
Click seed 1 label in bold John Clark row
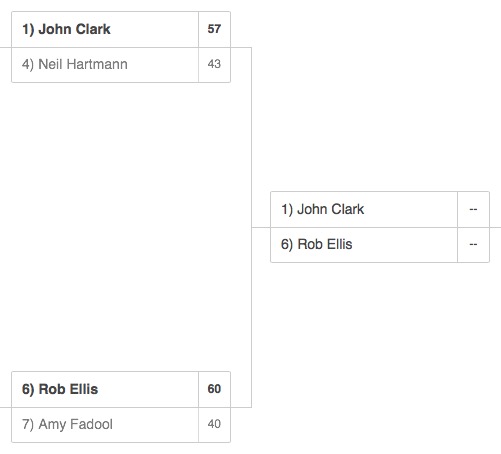(x=28, y=29)
